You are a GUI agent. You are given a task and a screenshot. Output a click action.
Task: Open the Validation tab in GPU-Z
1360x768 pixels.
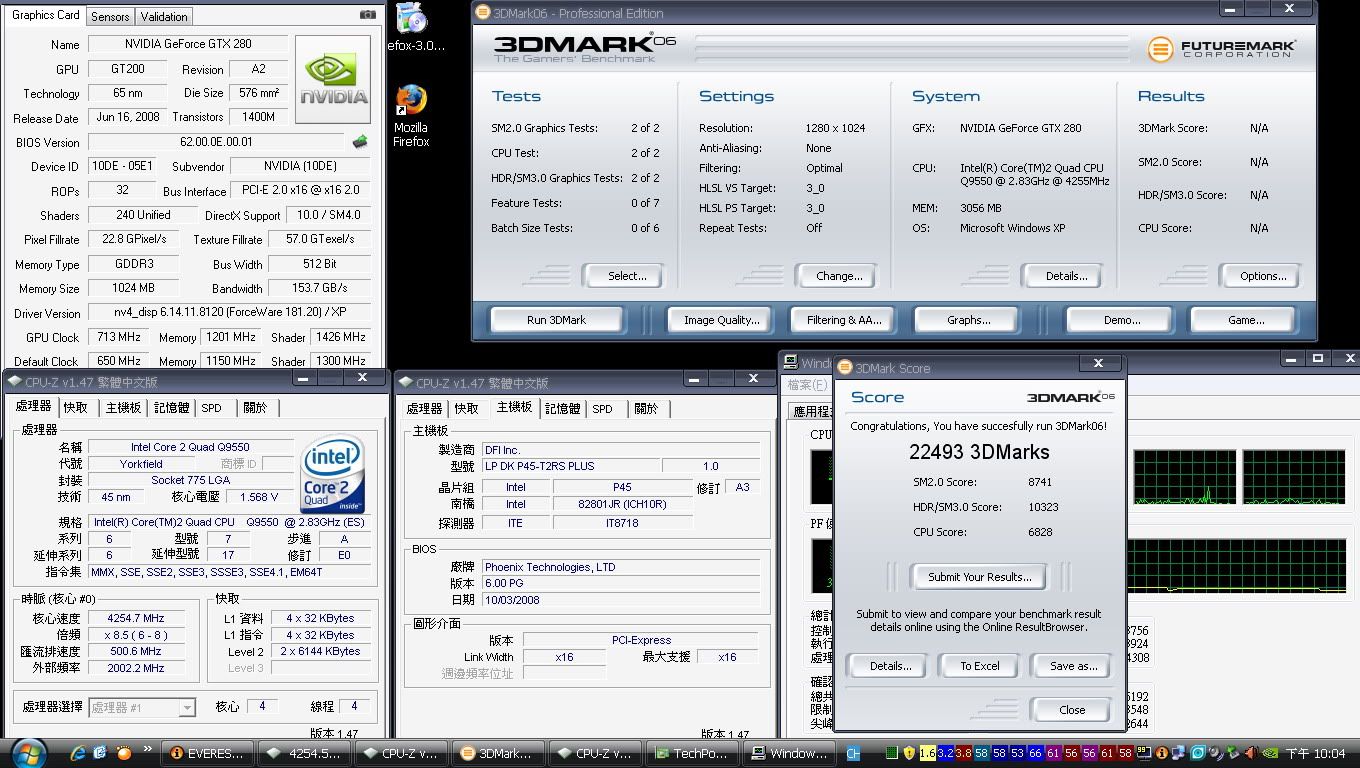coord(164,16)
